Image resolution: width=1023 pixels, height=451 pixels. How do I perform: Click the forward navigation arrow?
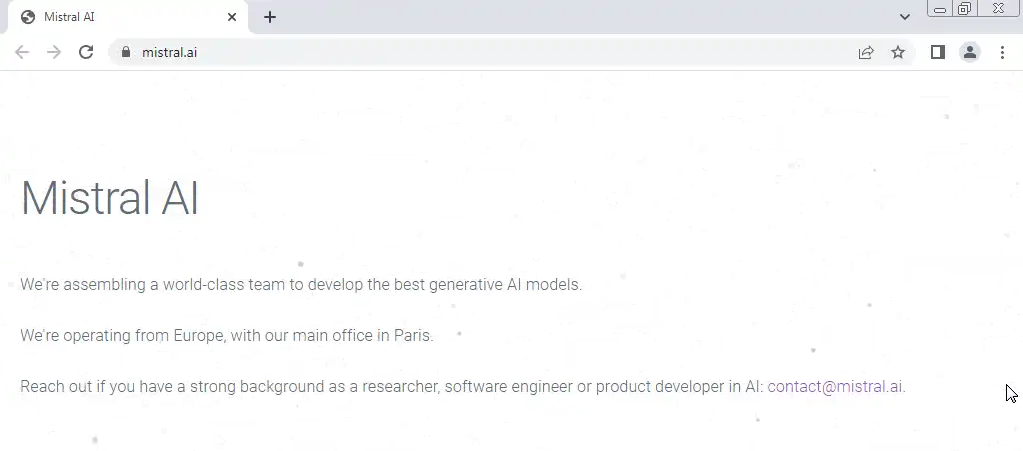coord(54,52)
